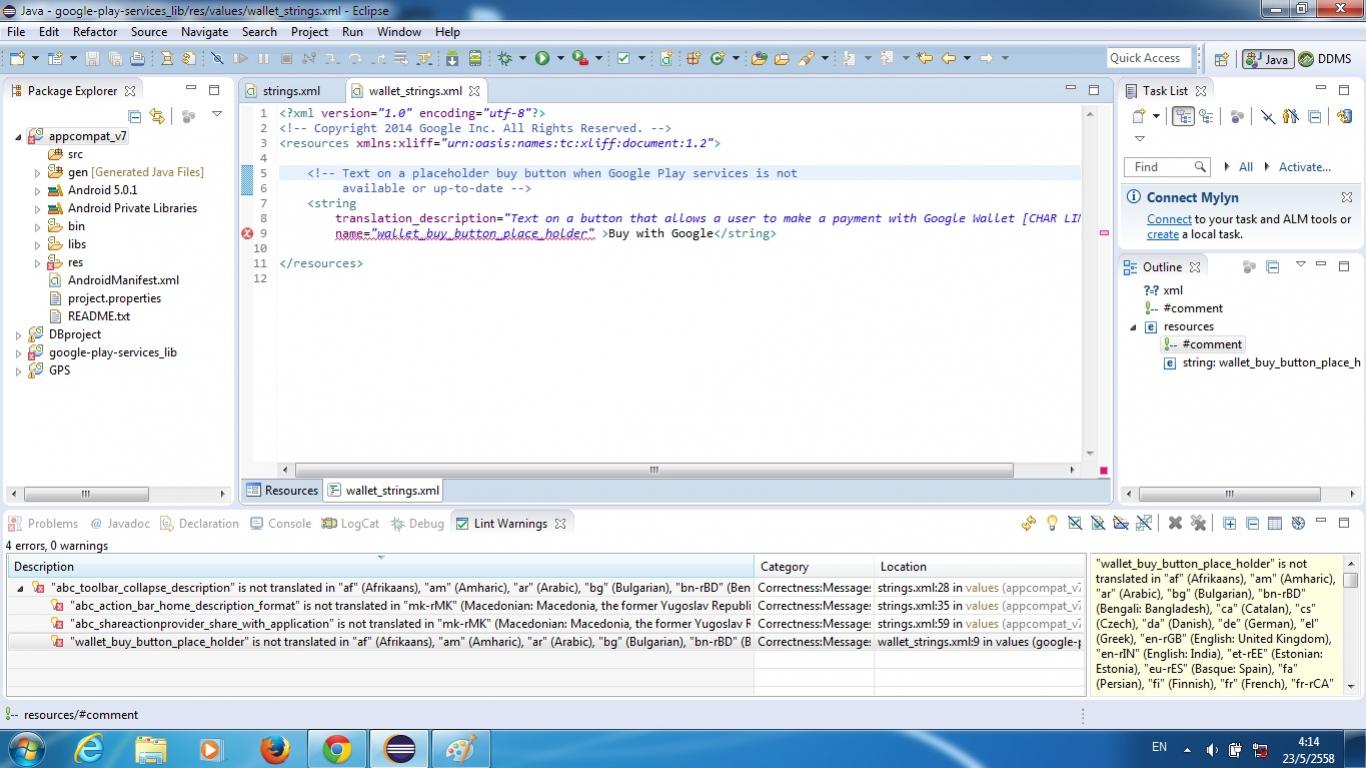Viewport: 1366px width, 768px height.
Task: Click the New file toolbar icon
Action: 17,58
